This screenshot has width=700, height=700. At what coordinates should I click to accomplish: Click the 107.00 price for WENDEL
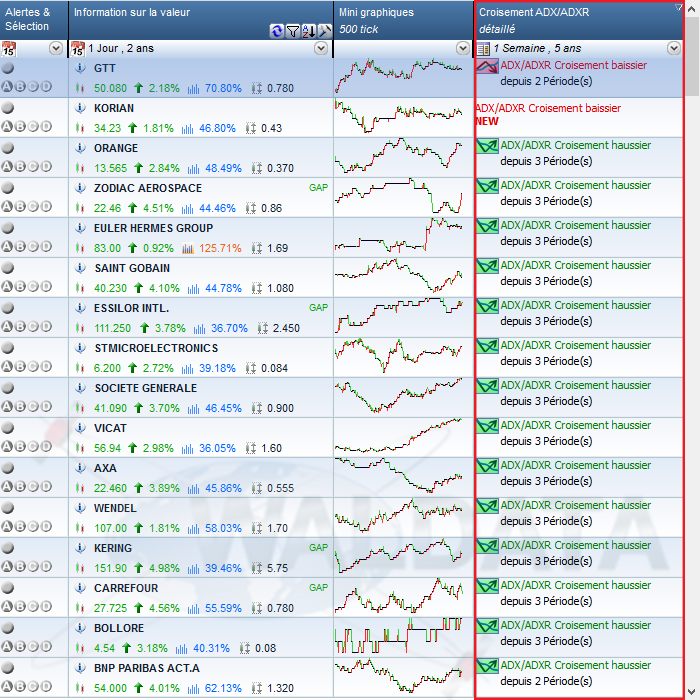[110, 528]
